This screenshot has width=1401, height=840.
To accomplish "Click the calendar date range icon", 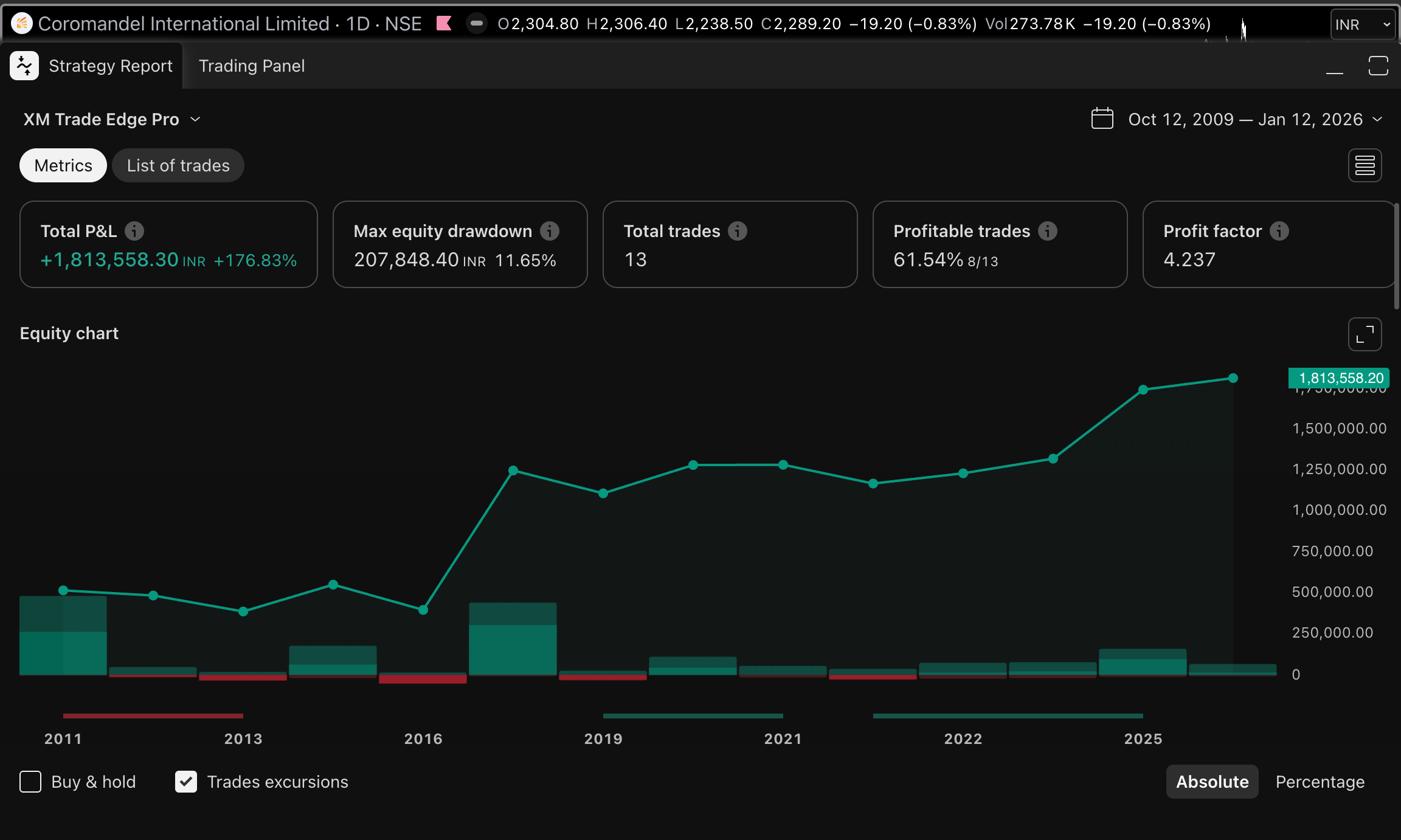I will click(1102, 119).
